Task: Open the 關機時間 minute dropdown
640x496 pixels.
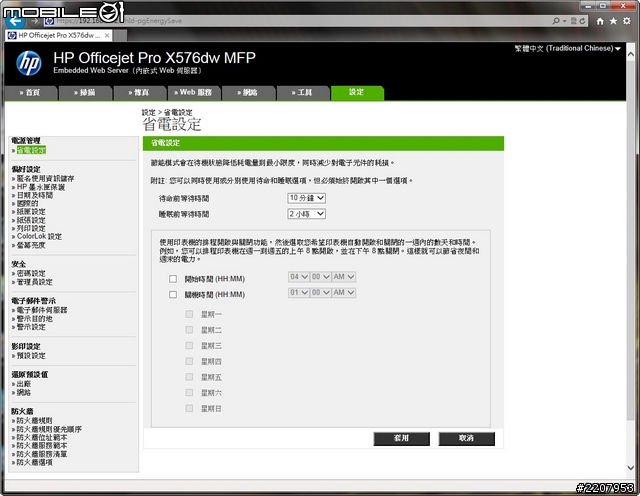Action: point(320,293)
